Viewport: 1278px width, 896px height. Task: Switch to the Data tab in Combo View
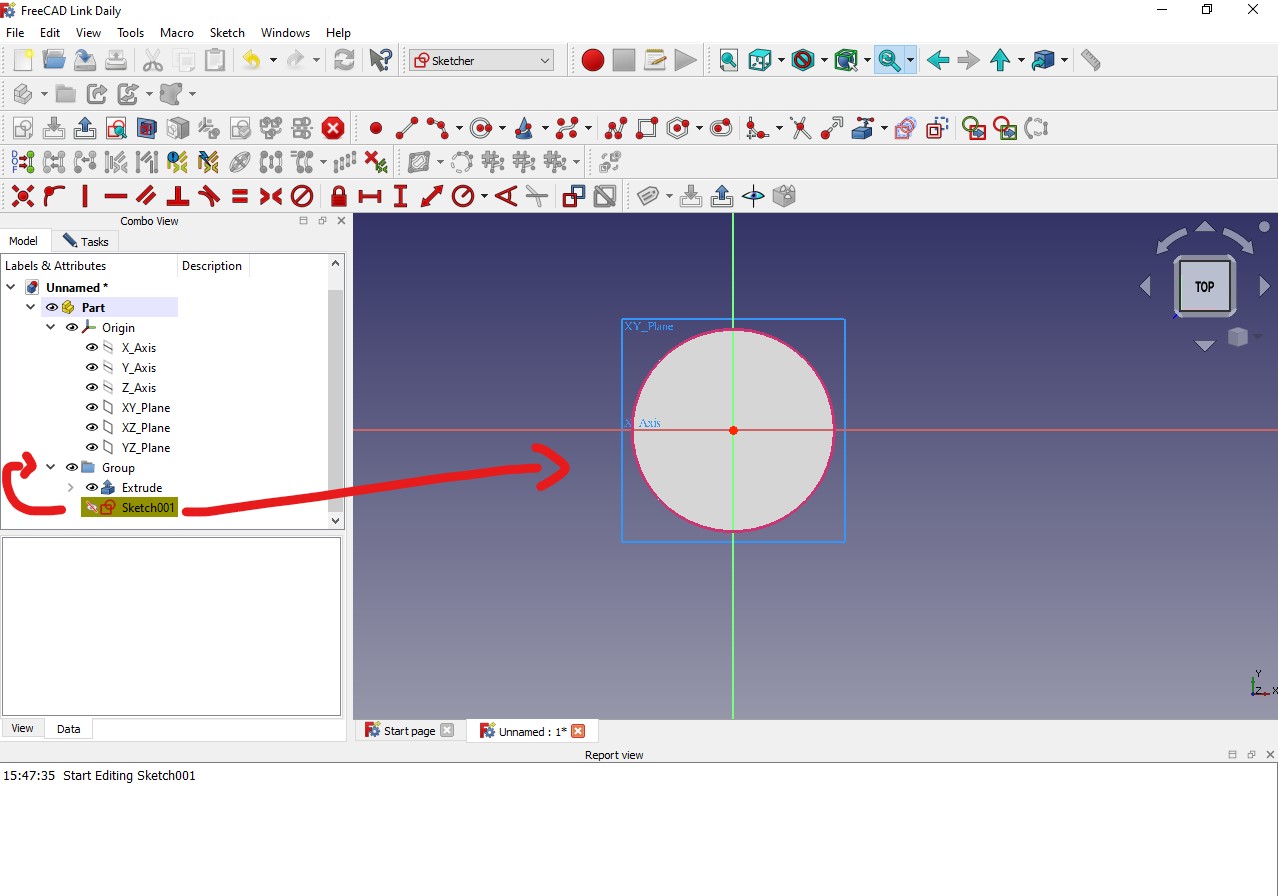(x=67, y=728)
